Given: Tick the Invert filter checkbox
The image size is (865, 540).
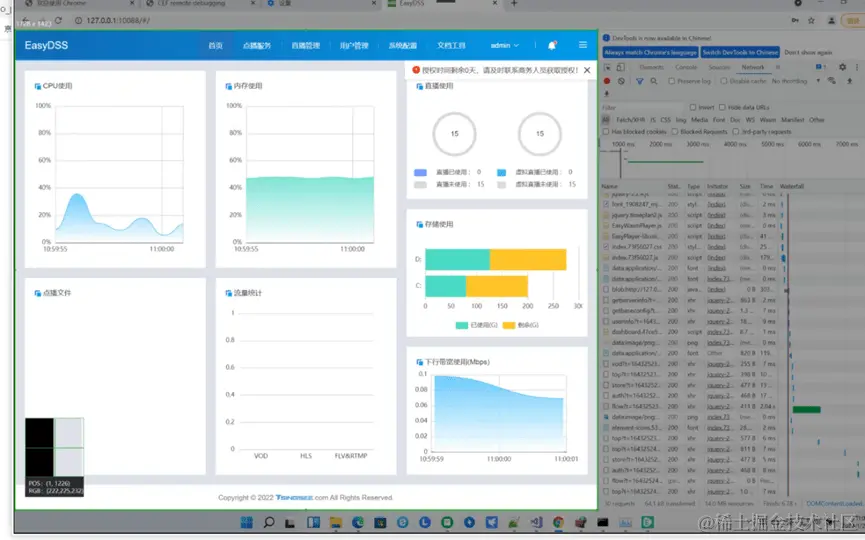Looking at the screenshot, I should point(693,108).
